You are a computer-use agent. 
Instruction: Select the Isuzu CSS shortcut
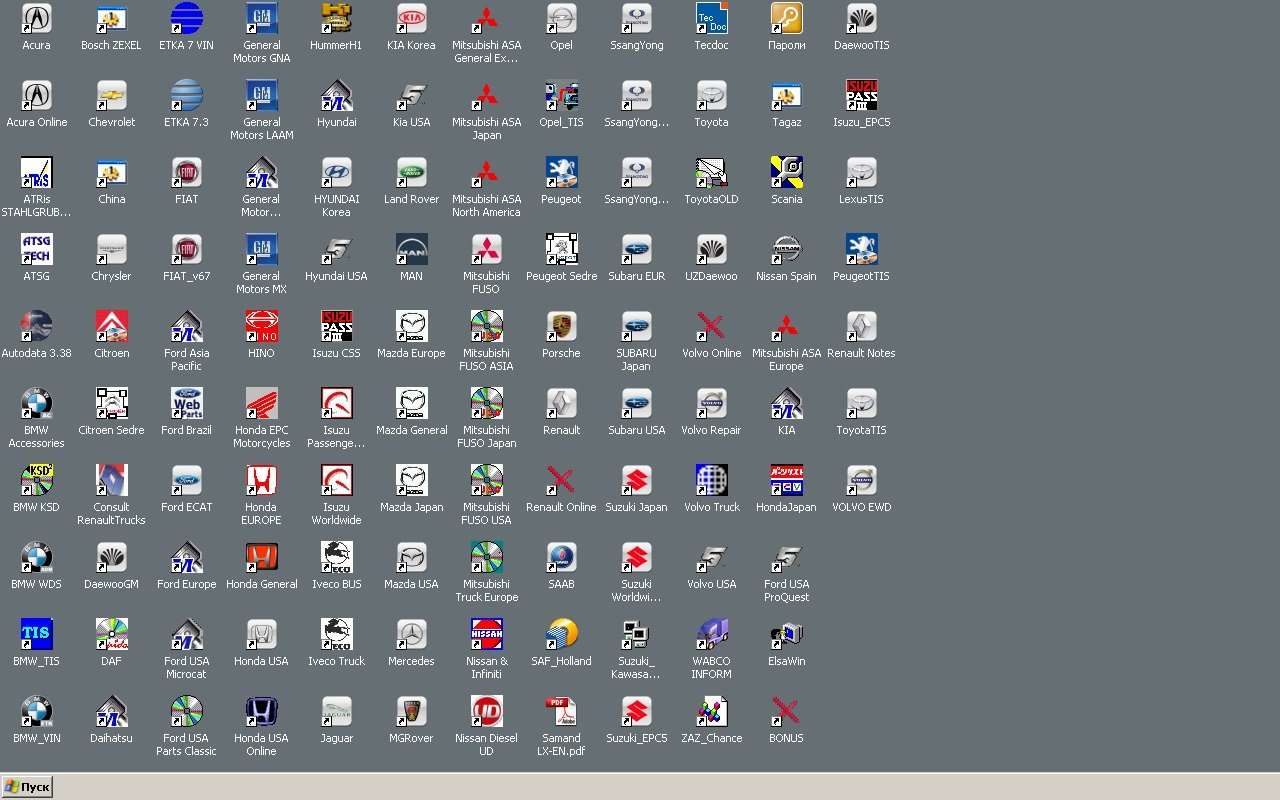coord(336,326)
